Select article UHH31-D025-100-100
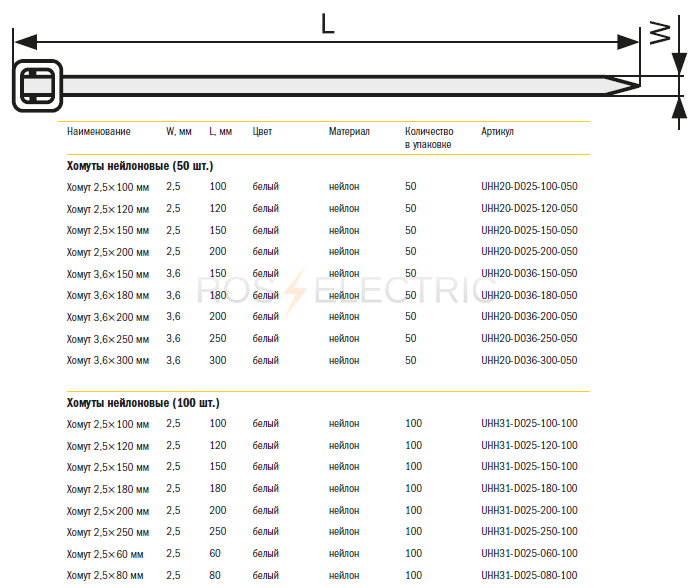 [x=529, y=423]
